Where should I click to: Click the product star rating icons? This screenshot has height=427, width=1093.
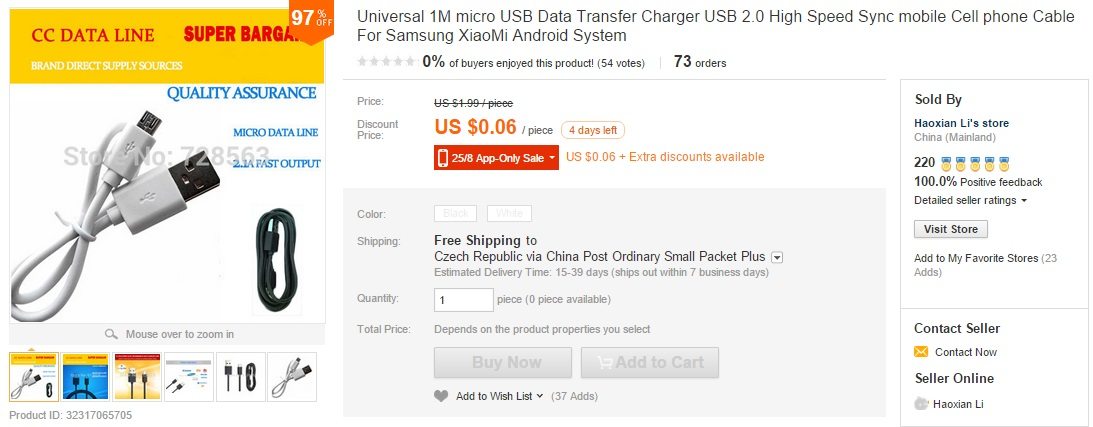[386, 62]
